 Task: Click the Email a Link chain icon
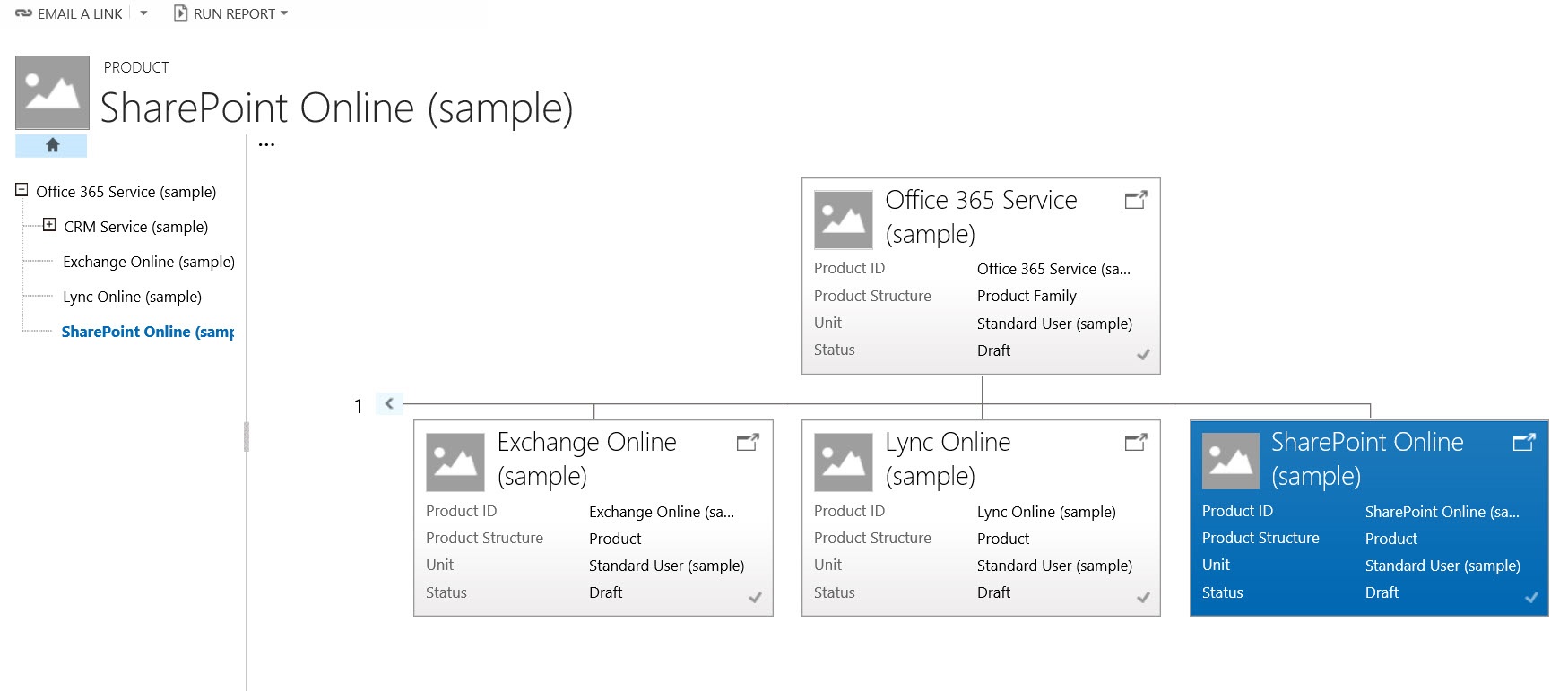(23, 13)
